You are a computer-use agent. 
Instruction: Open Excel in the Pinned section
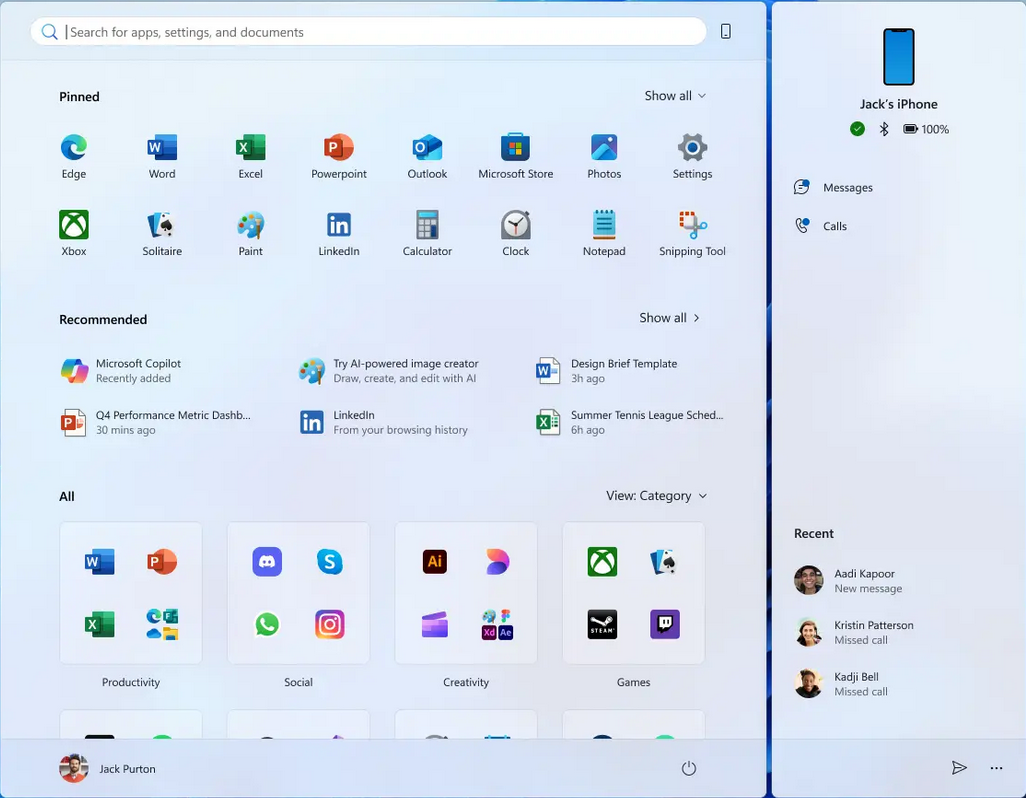(x=251, y=156)
